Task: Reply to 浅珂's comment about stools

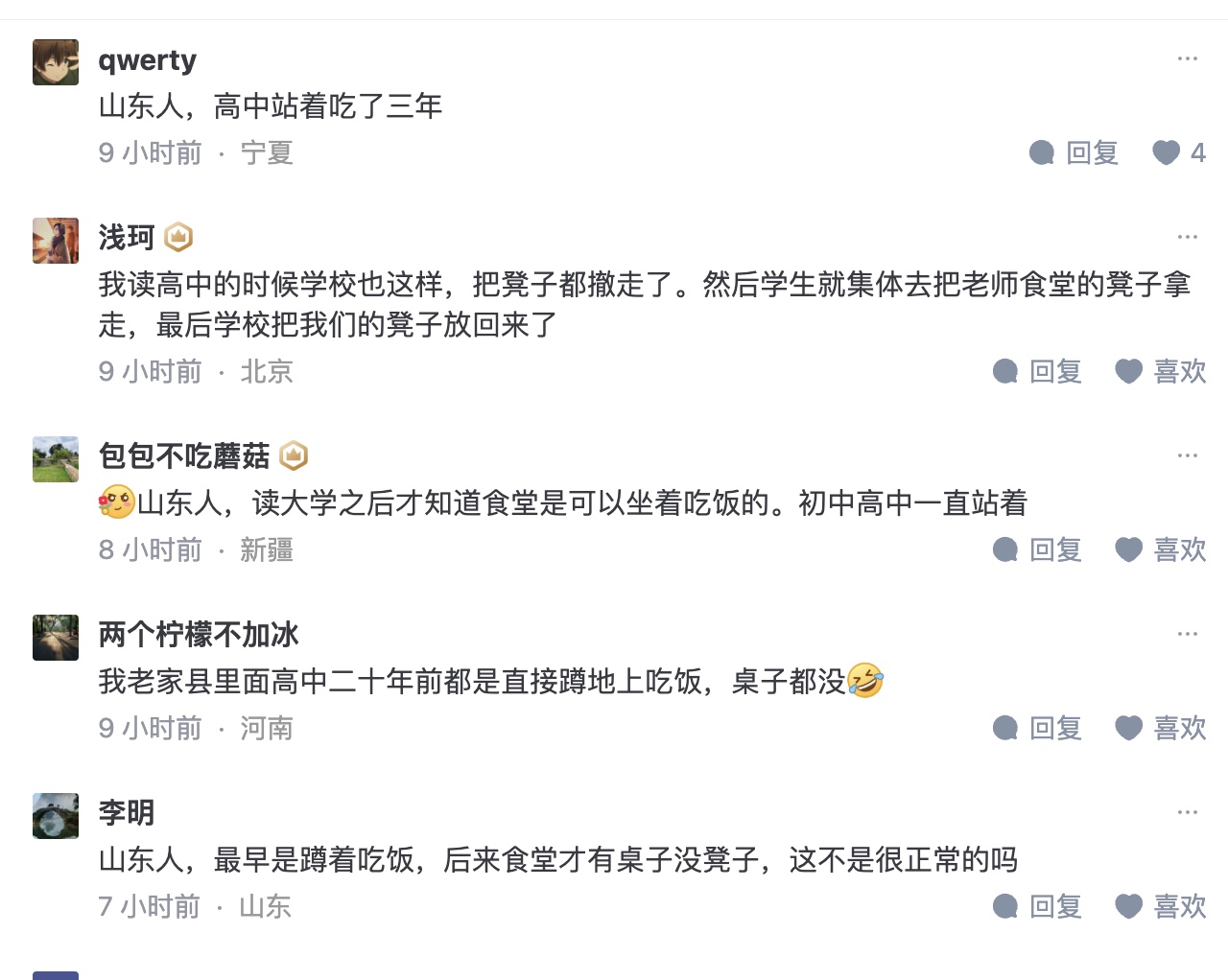Action: pyautogui.click(x=1005, y=371)
